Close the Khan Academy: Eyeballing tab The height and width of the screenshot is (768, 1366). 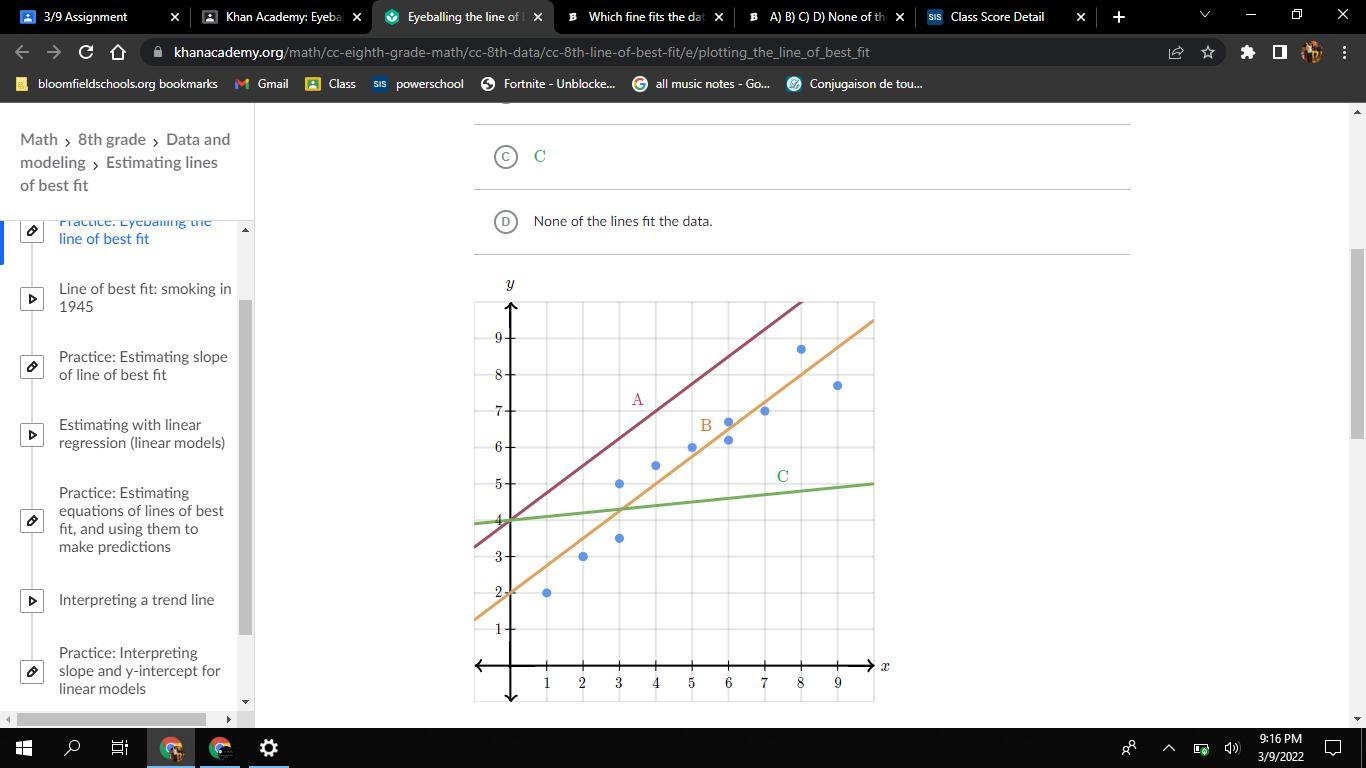(357, 17)
